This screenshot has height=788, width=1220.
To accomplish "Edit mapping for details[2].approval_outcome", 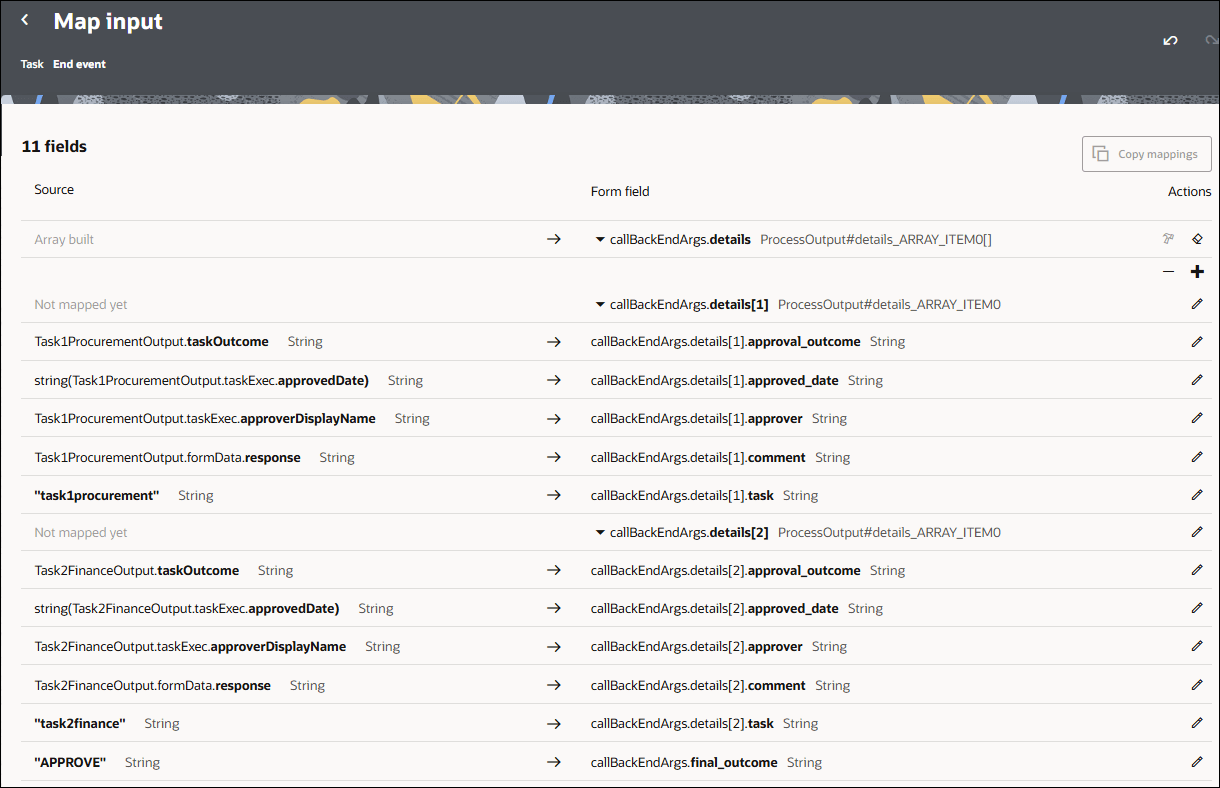I will [x=1197, y=570].
